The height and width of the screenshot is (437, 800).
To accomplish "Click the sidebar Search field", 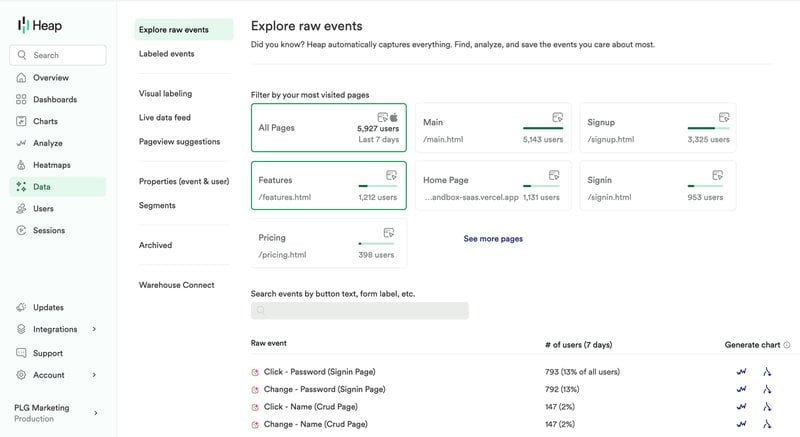I will tap(58, 55).
